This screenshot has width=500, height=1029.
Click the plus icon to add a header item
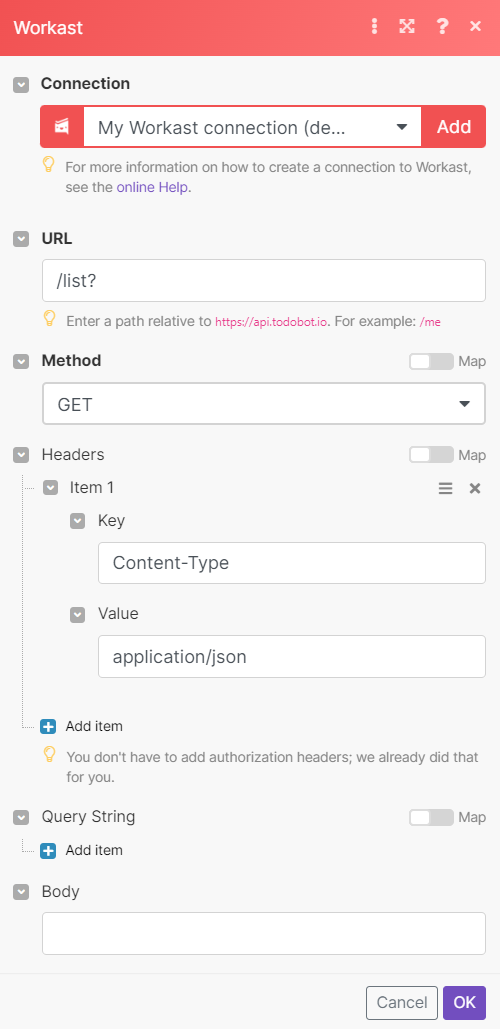coord(48,726)
